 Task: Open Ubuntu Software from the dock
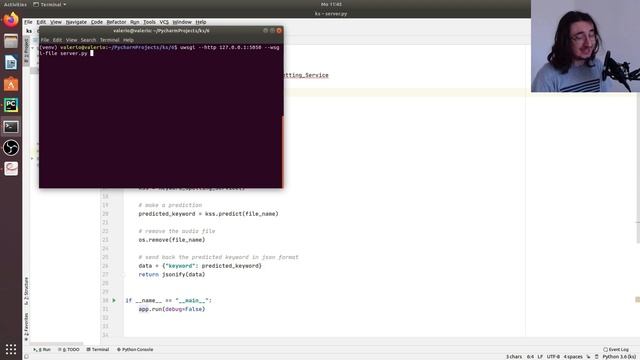point(11,84)
